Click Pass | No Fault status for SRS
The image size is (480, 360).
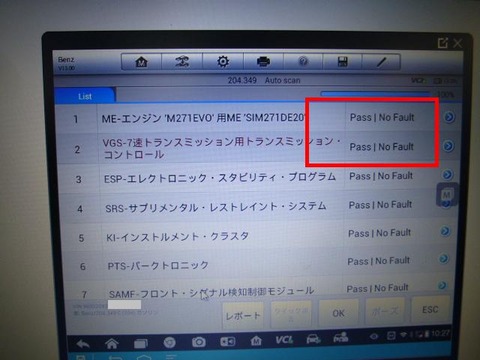coord(380,205)
